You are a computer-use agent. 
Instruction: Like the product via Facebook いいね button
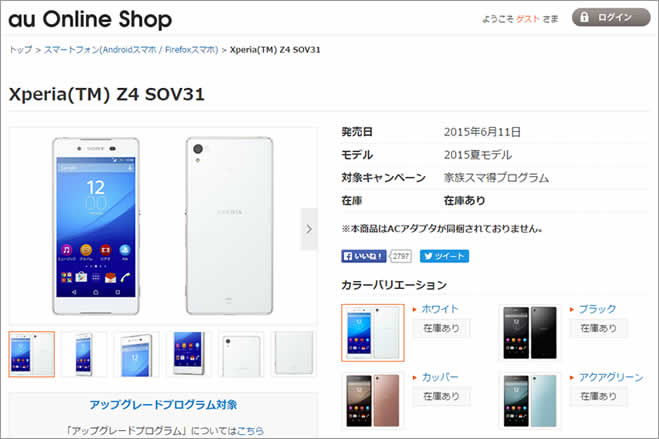tap(364, 256)
